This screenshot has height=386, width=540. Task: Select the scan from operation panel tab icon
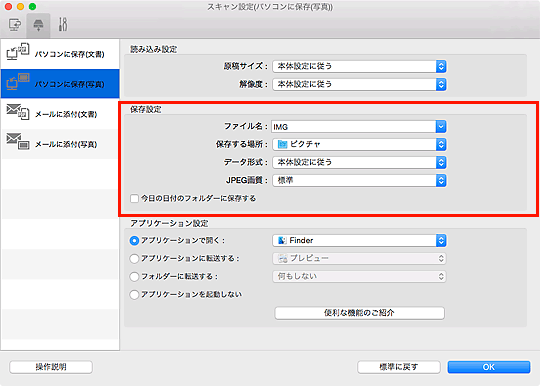click(38, 25)
